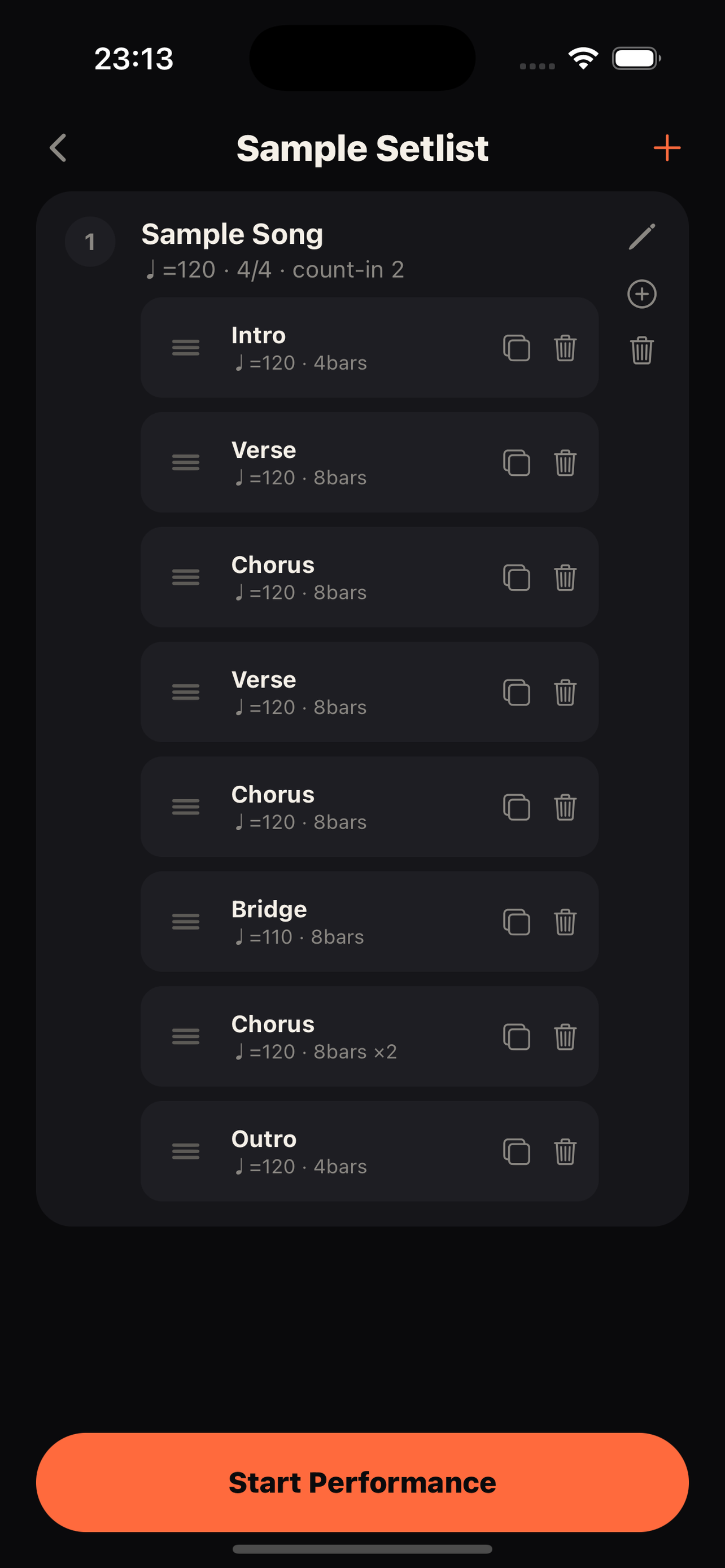Screen dimensions: 725x1568
Task: Tap the Bridge section reorder handle
Action: 186,922
